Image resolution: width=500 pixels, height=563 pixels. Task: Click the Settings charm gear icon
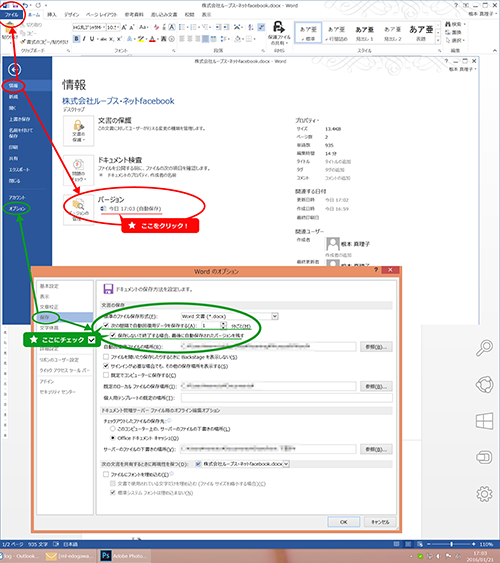point(484,494)
